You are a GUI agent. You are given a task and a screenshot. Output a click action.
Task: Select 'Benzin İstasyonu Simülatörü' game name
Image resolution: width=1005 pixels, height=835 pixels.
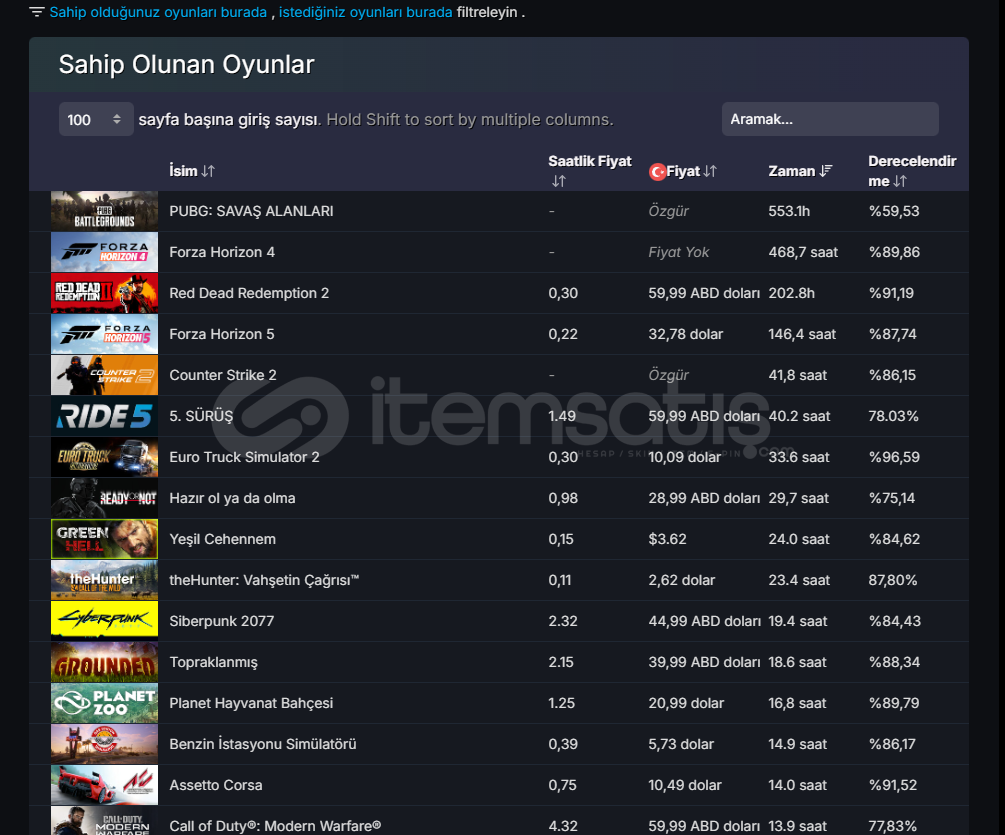point(263,744)
